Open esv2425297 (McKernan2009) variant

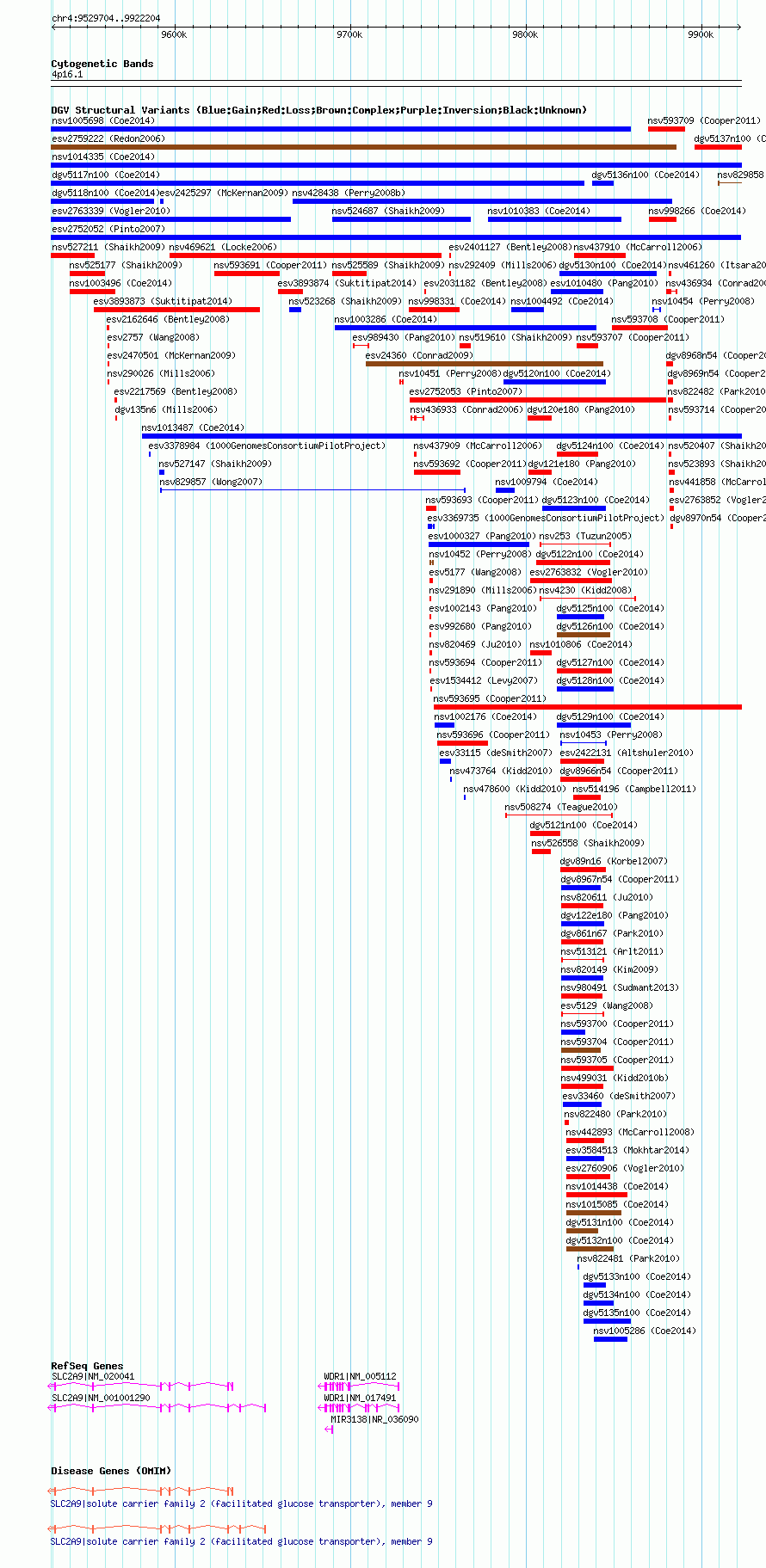click(224, 193)
